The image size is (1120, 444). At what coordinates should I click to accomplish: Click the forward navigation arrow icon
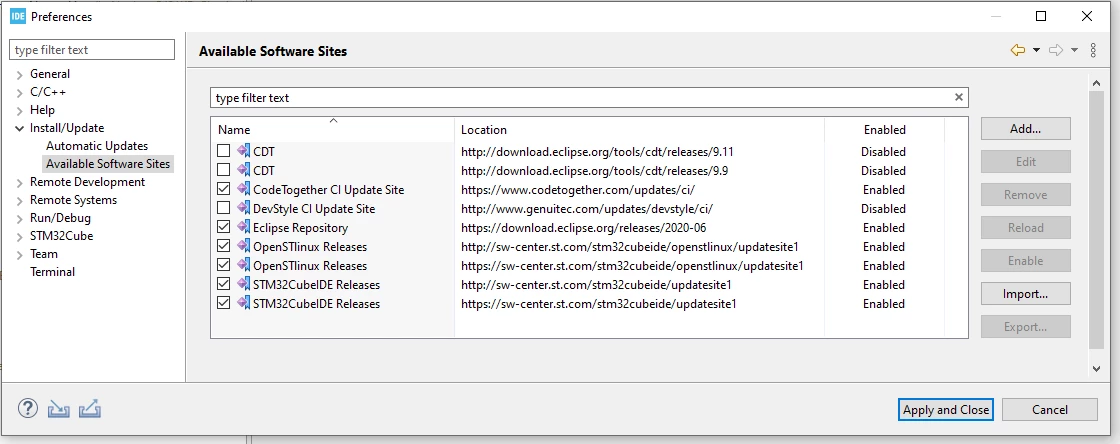(x=1056, y=50)
